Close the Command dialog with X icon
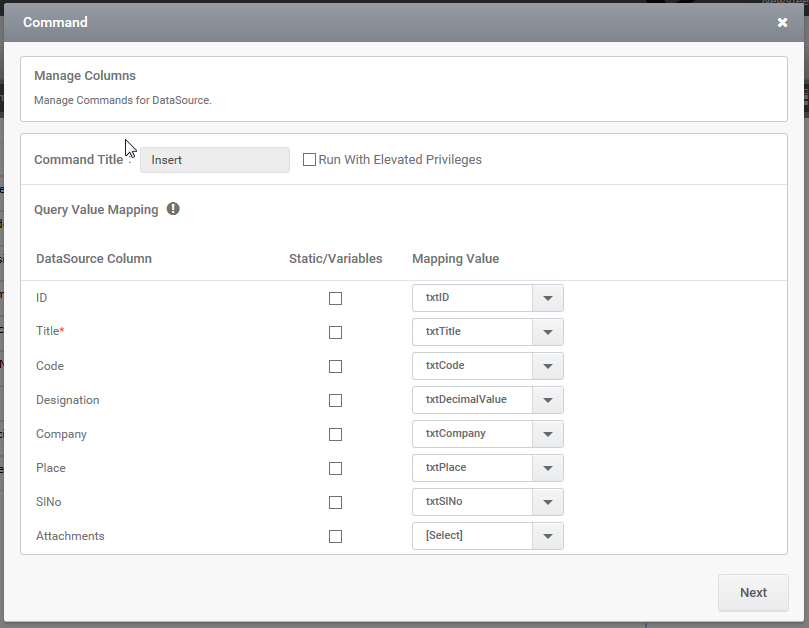 (x=782, y=23)
